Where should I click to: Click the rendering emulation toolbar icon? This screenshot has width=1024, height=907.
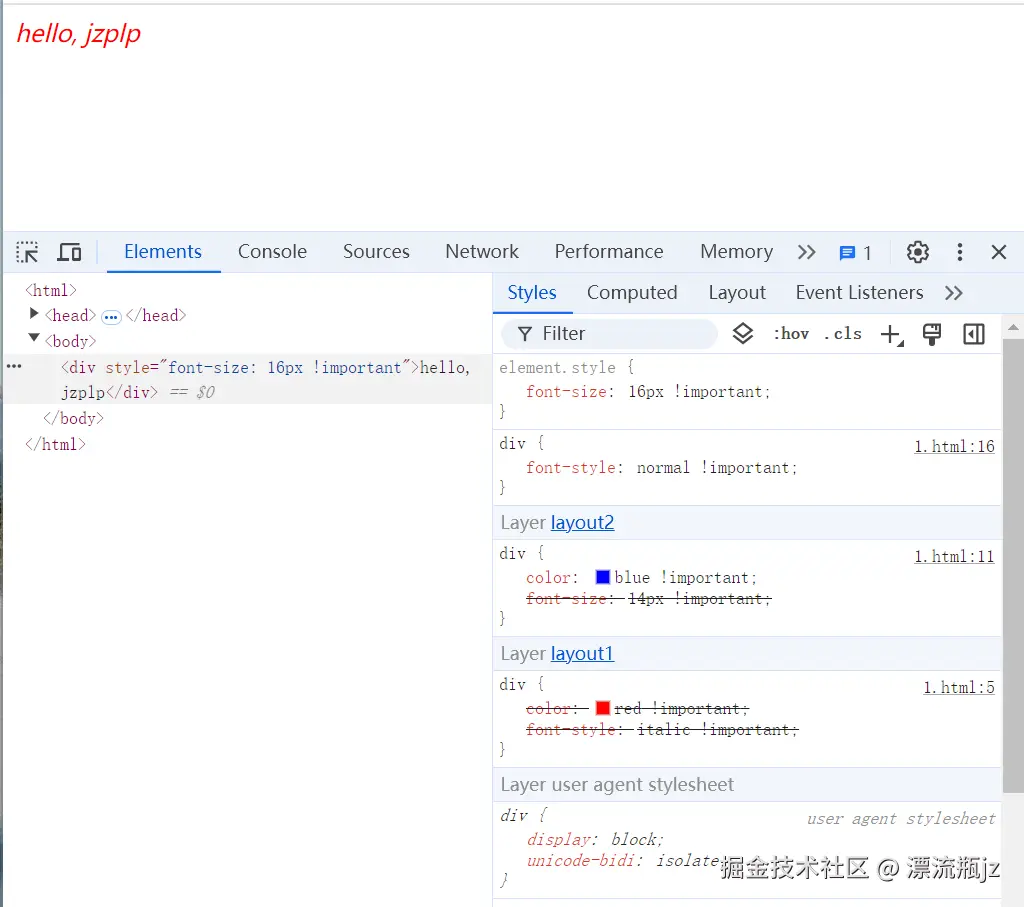point(932,333)
